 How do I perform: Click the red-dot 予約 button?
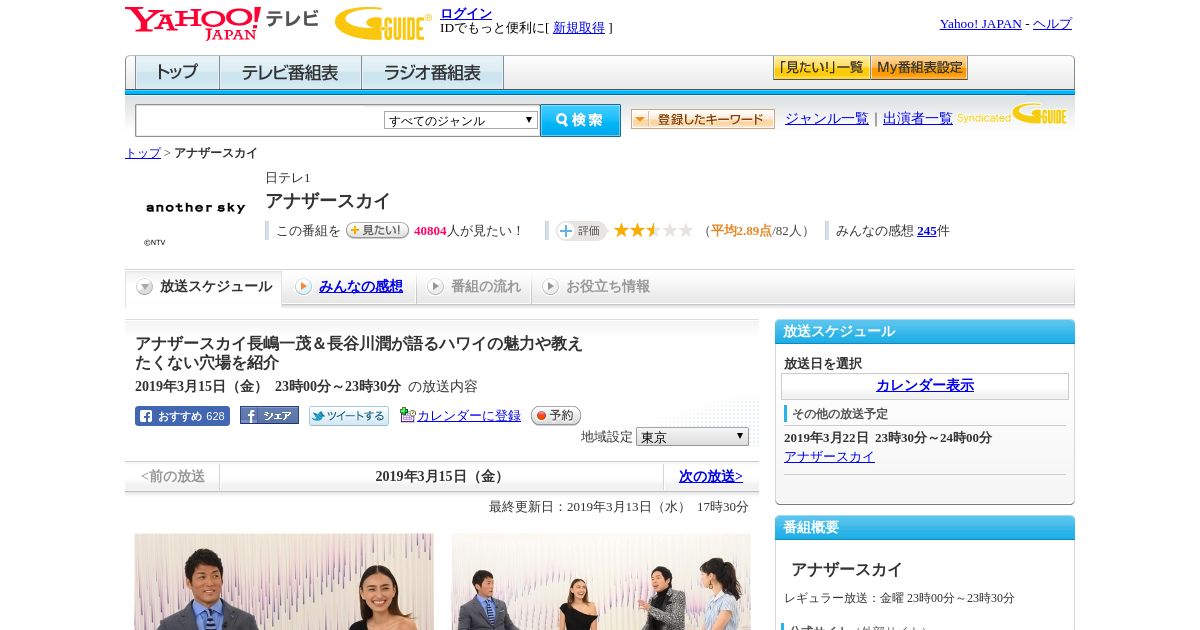pos(555,415)
